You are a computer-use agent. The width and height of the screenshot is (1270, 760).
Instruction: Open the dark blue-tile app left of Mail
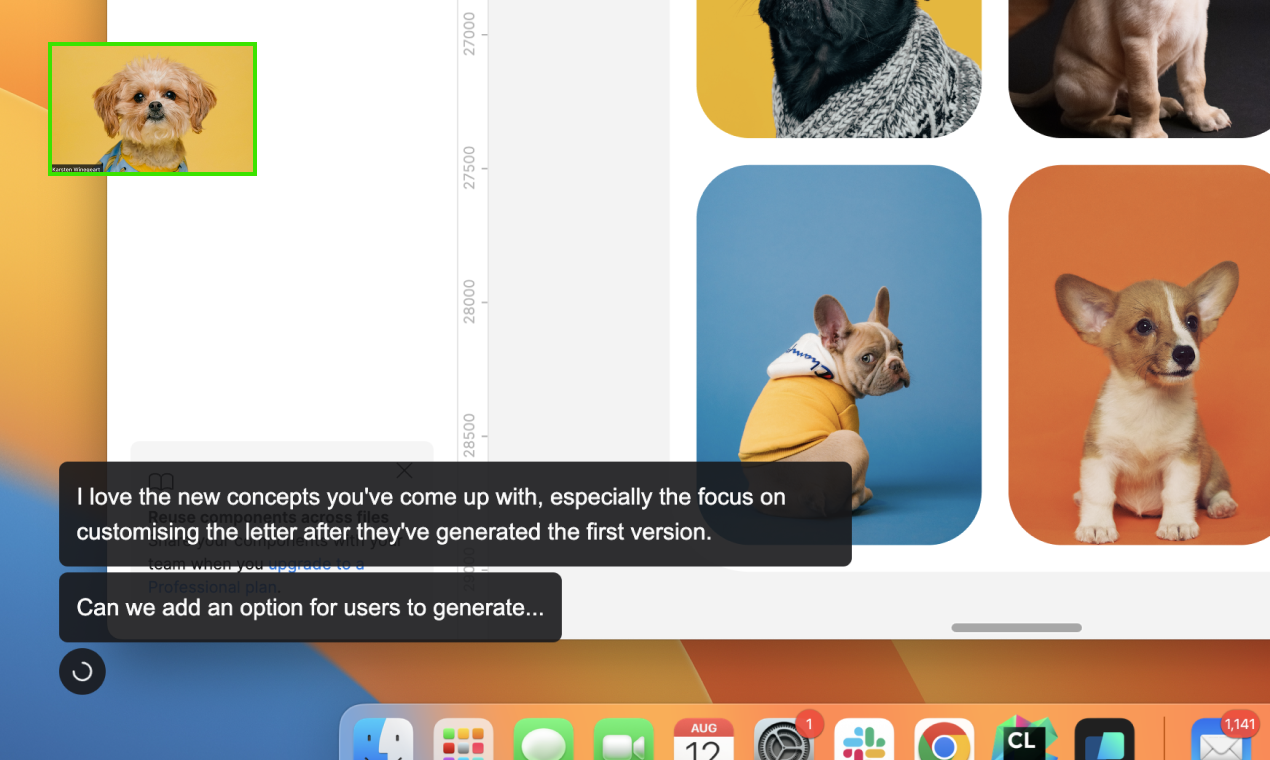pyautogui.click(x=1104, y=742)
